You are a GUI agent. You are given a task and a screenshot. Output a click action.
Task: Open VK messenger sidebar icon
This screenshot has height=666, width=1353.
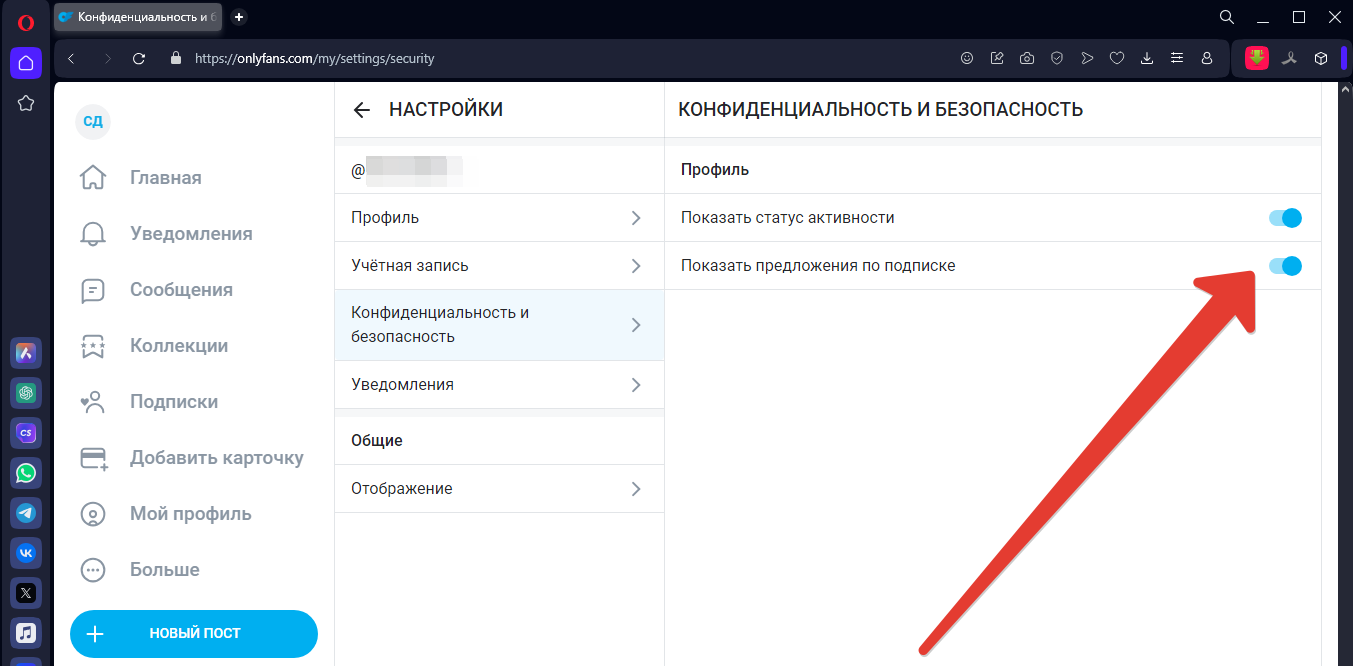pos(26,553)
